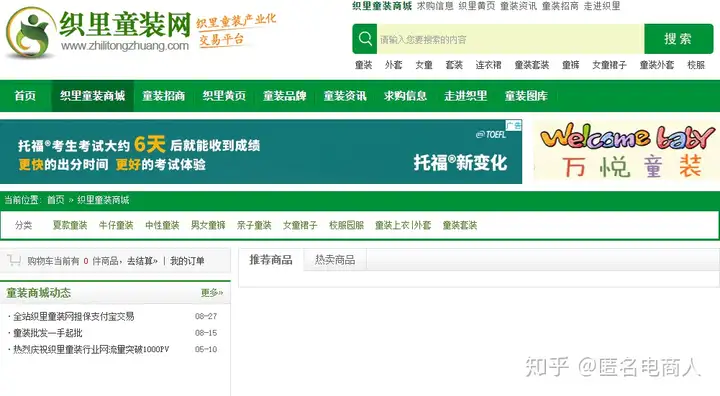720x396 pixels.
Task: Select category 校服园服
Action: pos(346,225)
